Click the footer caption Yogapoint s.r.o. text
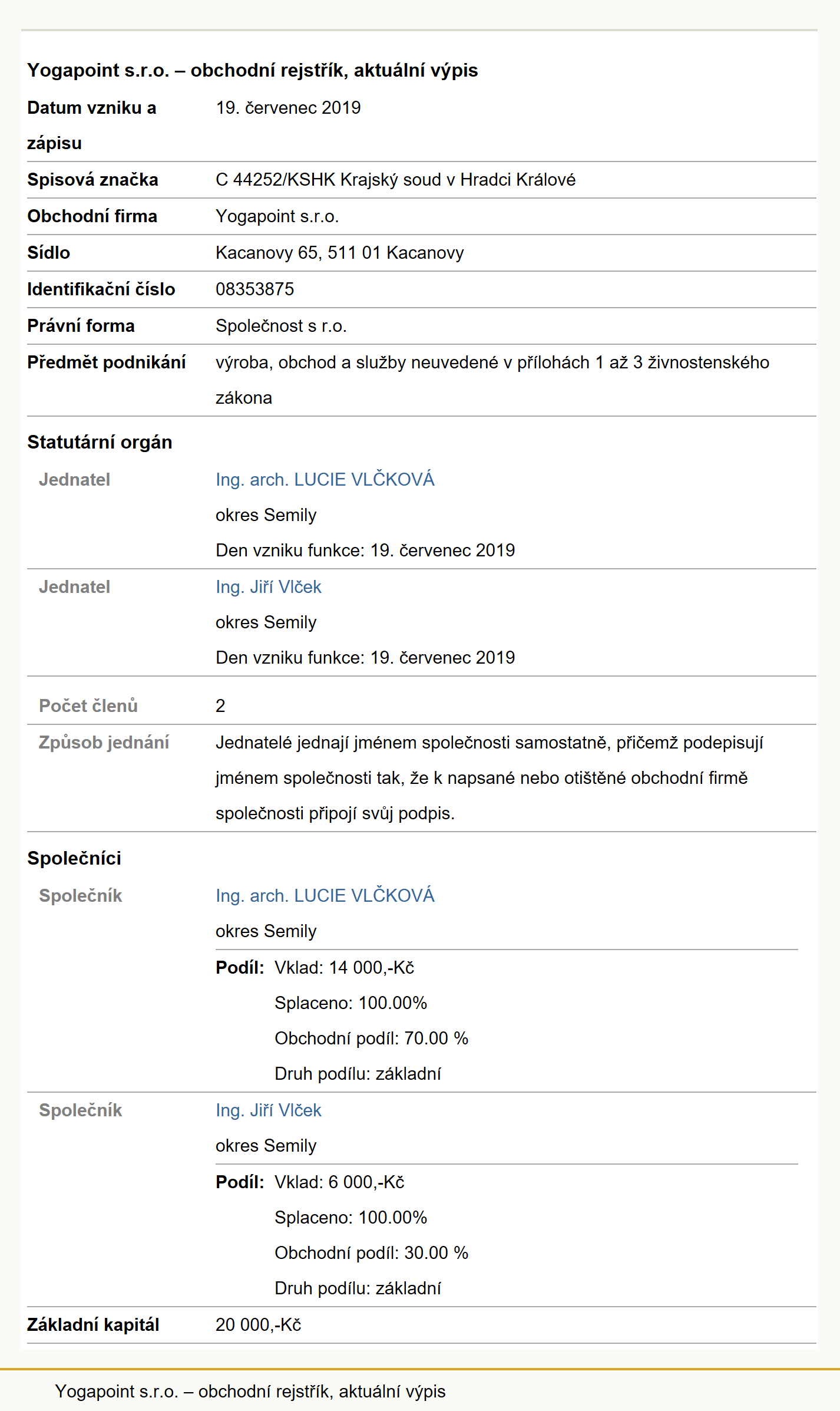The width and height of the screenshot is (840, 1411). click(x=250, y=1392)
